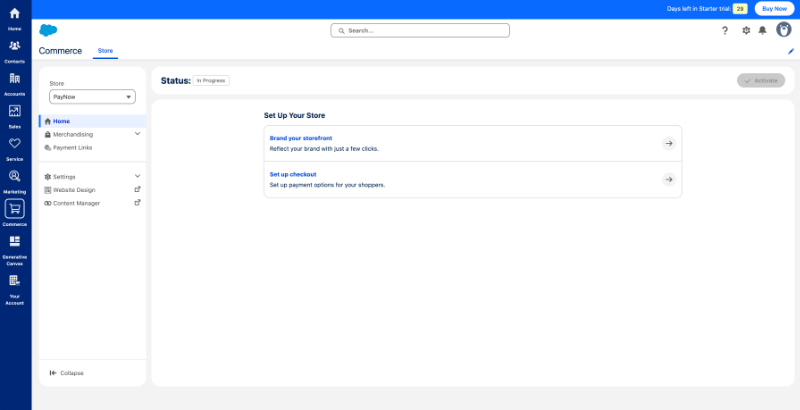Open the PayNow store dropdown
The image size is (800, 410).
92,97
